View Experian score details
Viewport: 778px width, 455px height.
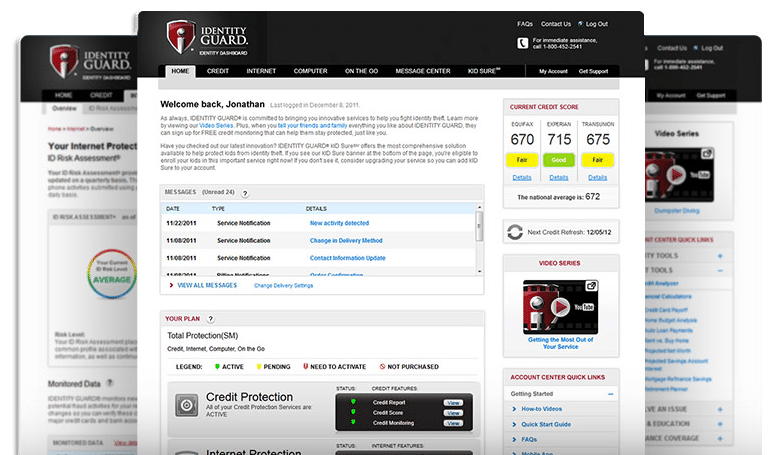[559, 178]
